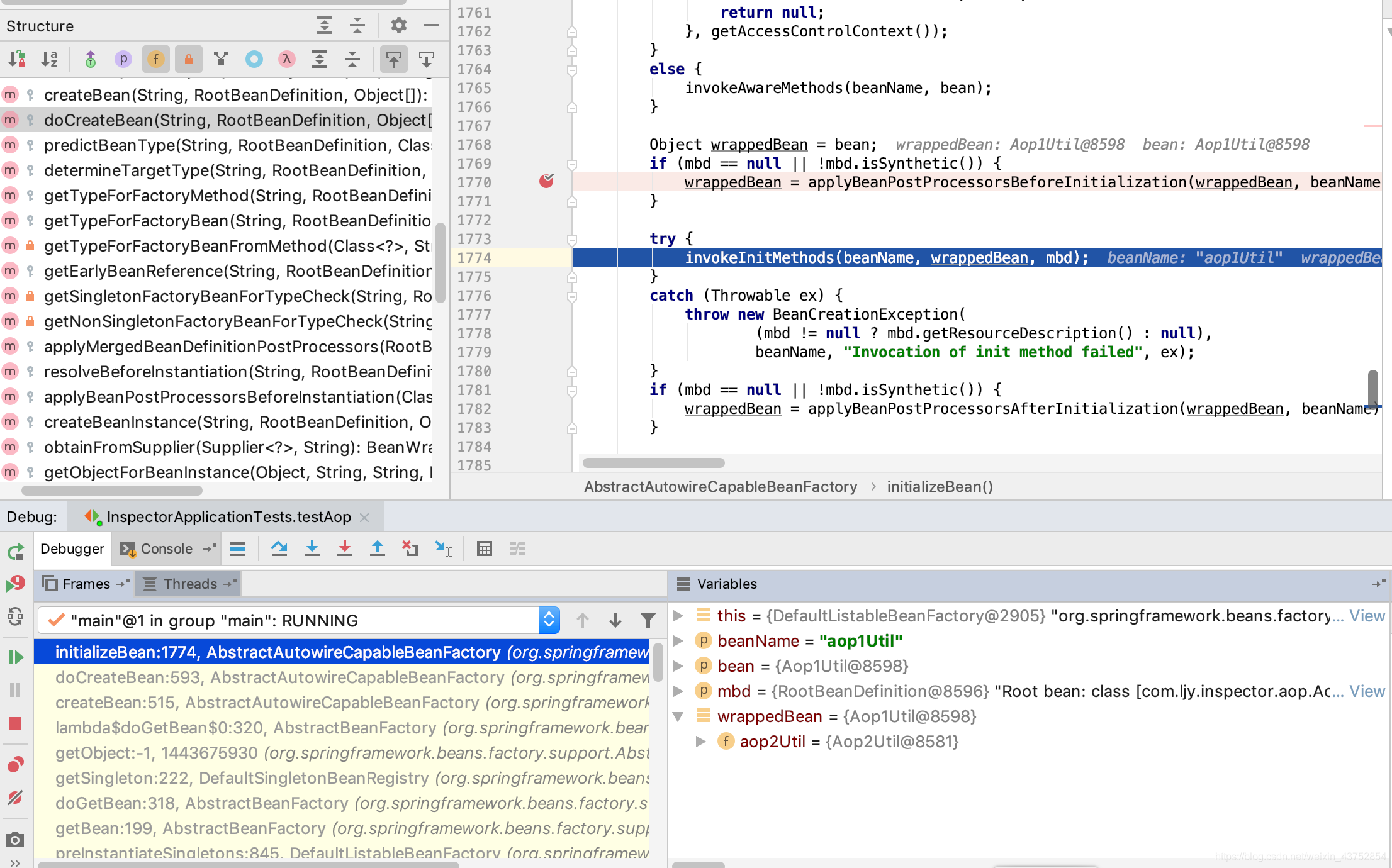Viewport: 1392px width, 868px height.
Task: Click the Mute Breakpoints icon
Action: (15, 798)
